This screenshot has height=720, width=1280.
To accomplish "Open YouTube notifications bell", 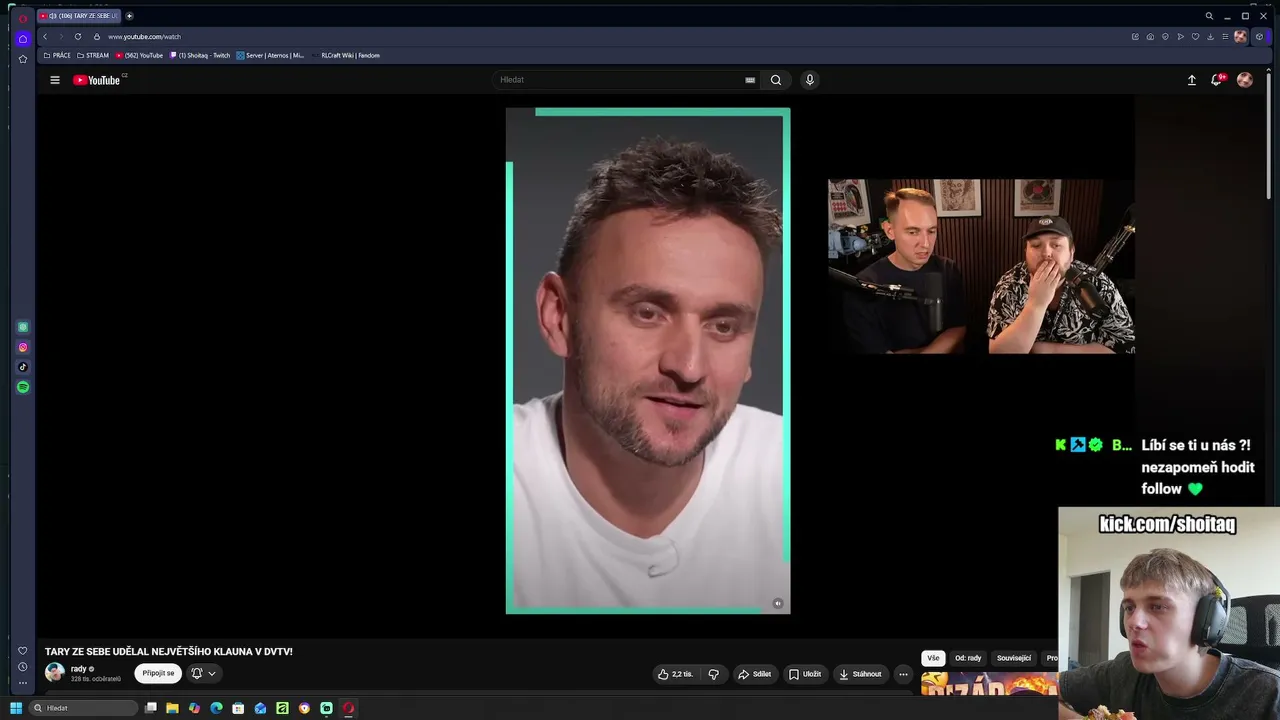I will 1216,80.
